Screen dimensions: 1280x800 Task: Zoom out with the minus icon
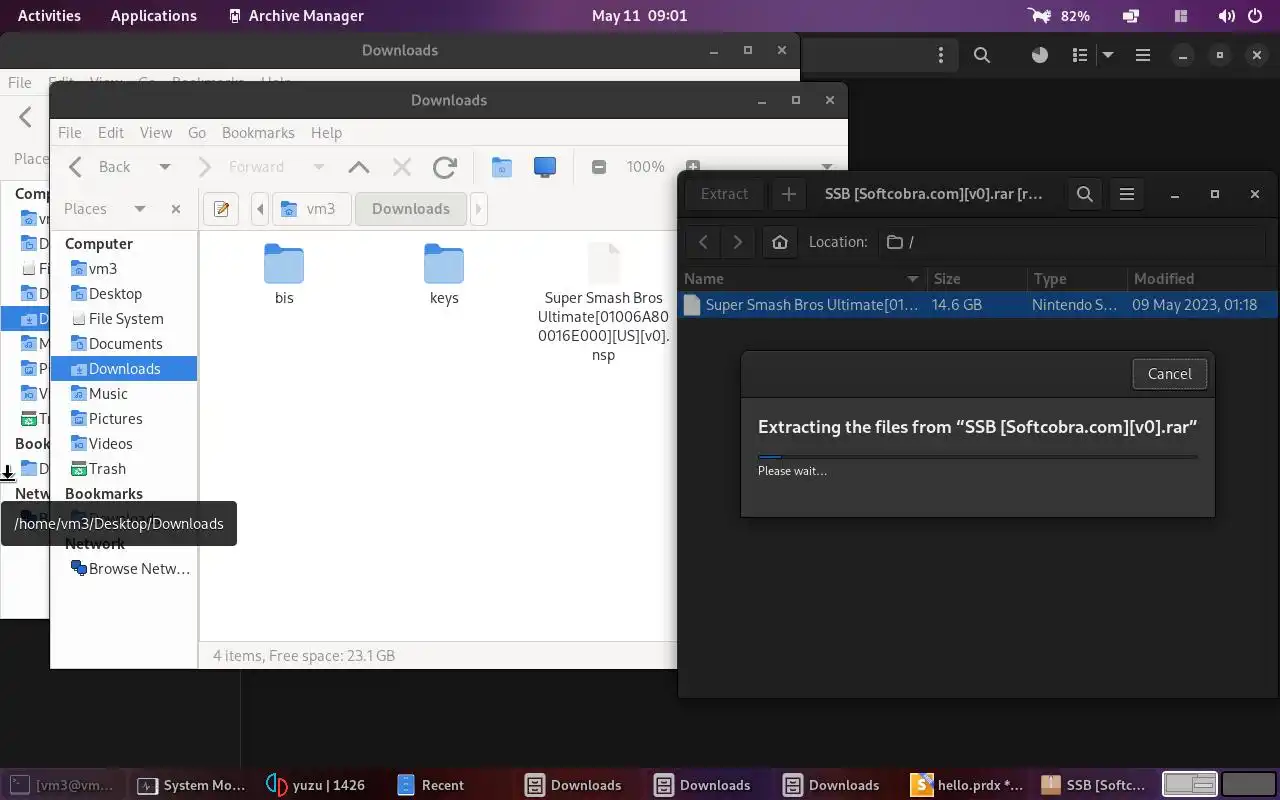coord(599,167)
